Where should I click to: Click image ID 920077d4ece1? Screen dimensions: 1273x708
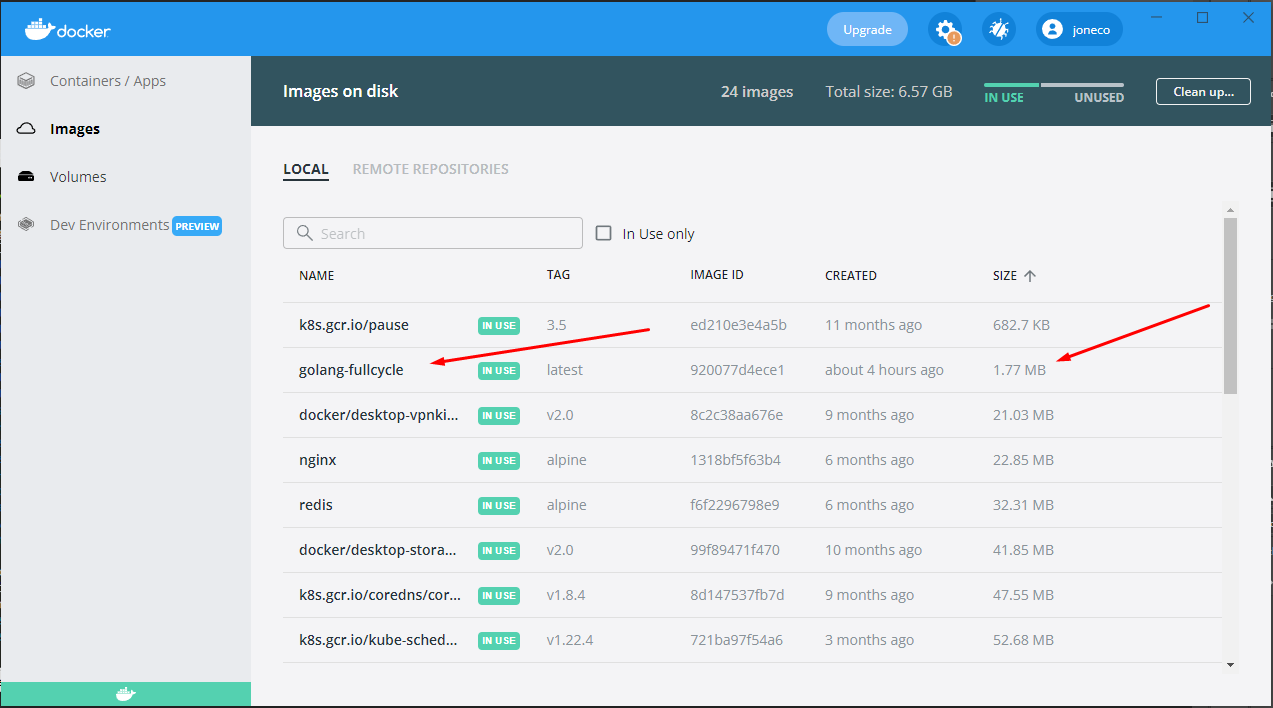738,370
